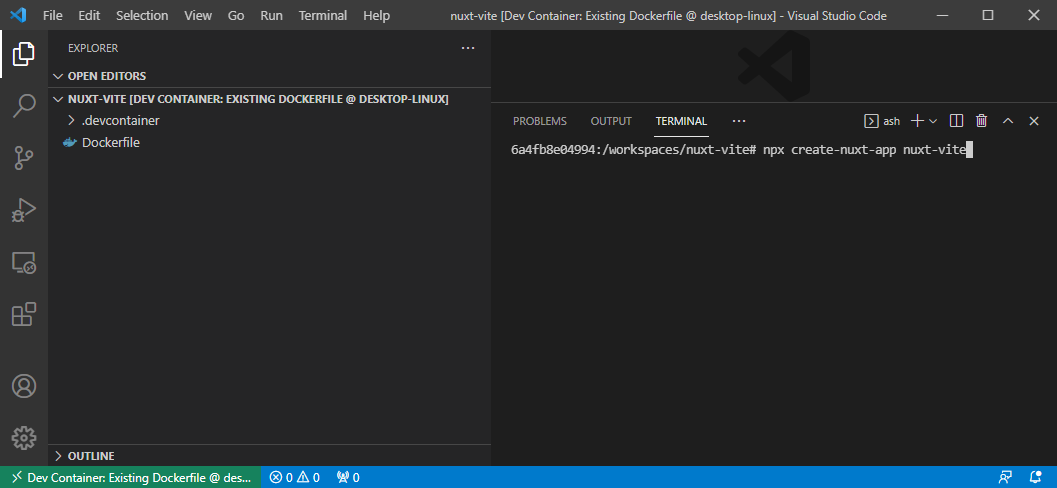Select the TERMINAL tab
The image size is (1057, 488).
682,121
